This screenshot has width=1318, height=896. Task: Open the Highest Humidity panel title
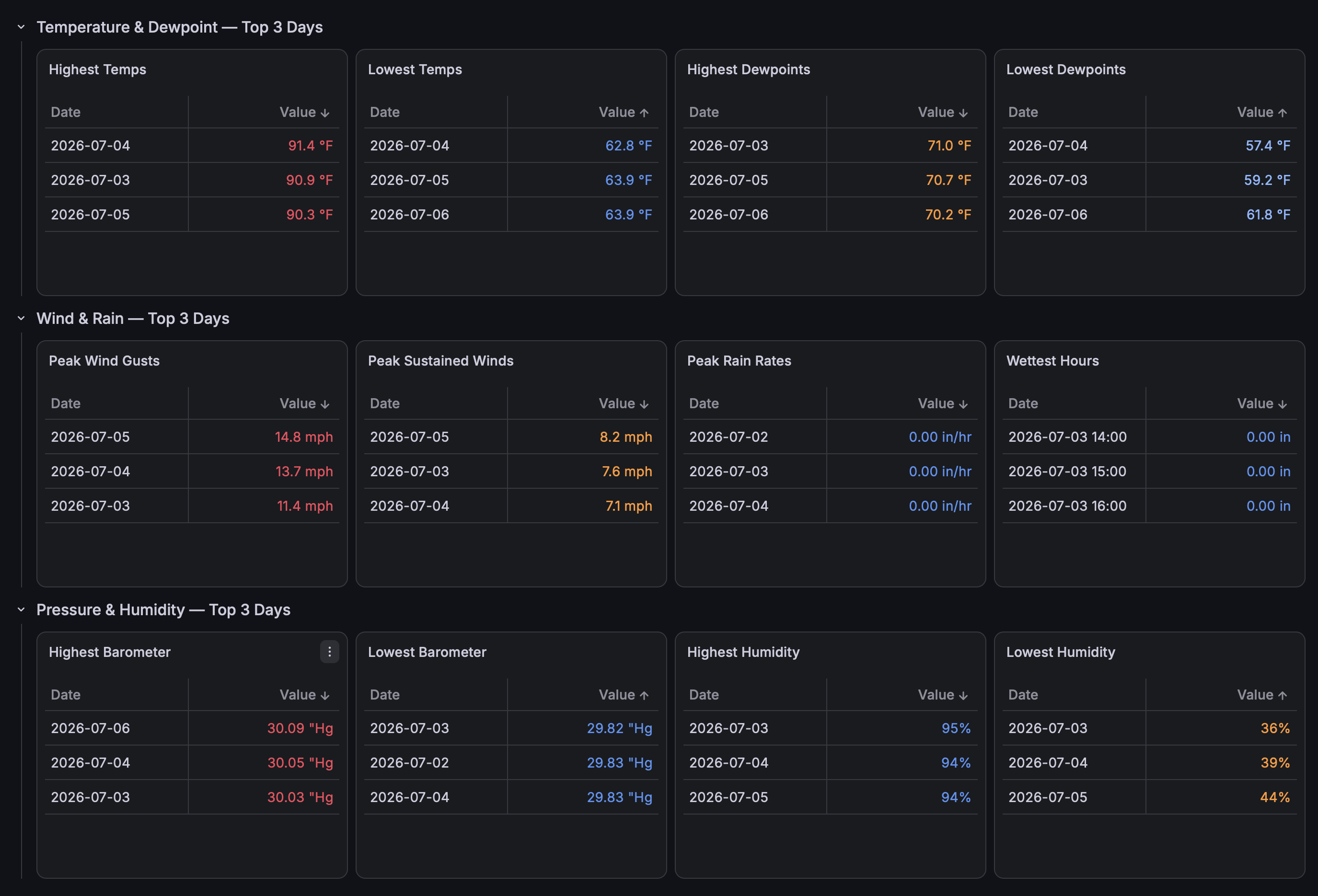[x=743, y=652]
